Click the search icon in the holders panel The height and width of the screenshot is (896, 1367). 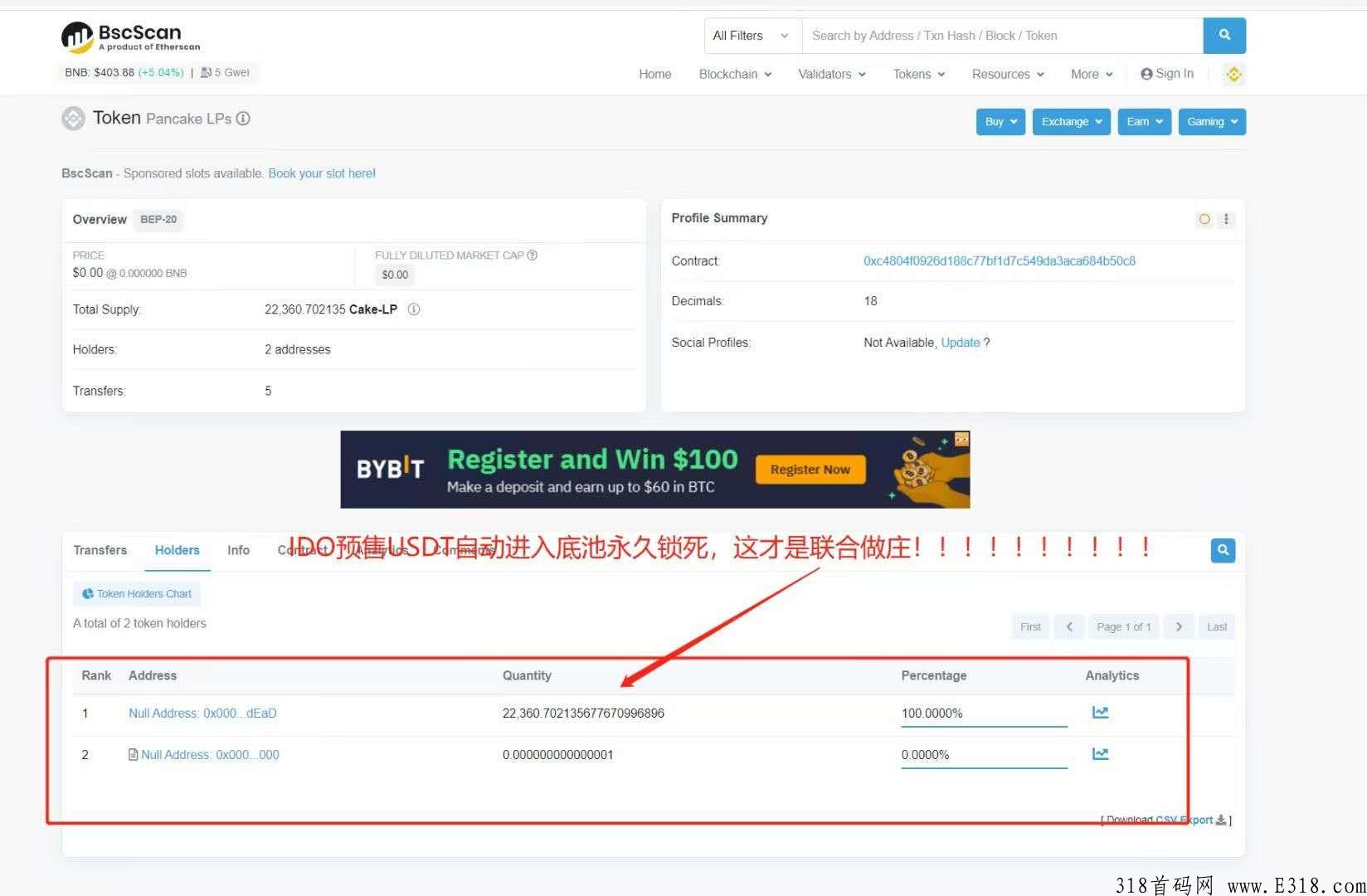point(1223,550)
